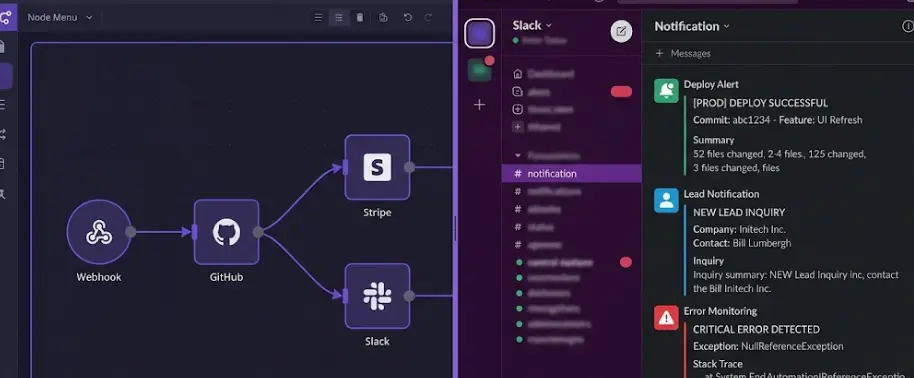
Task: Select the Stripe node on canvas
Action: pos(377,167)
